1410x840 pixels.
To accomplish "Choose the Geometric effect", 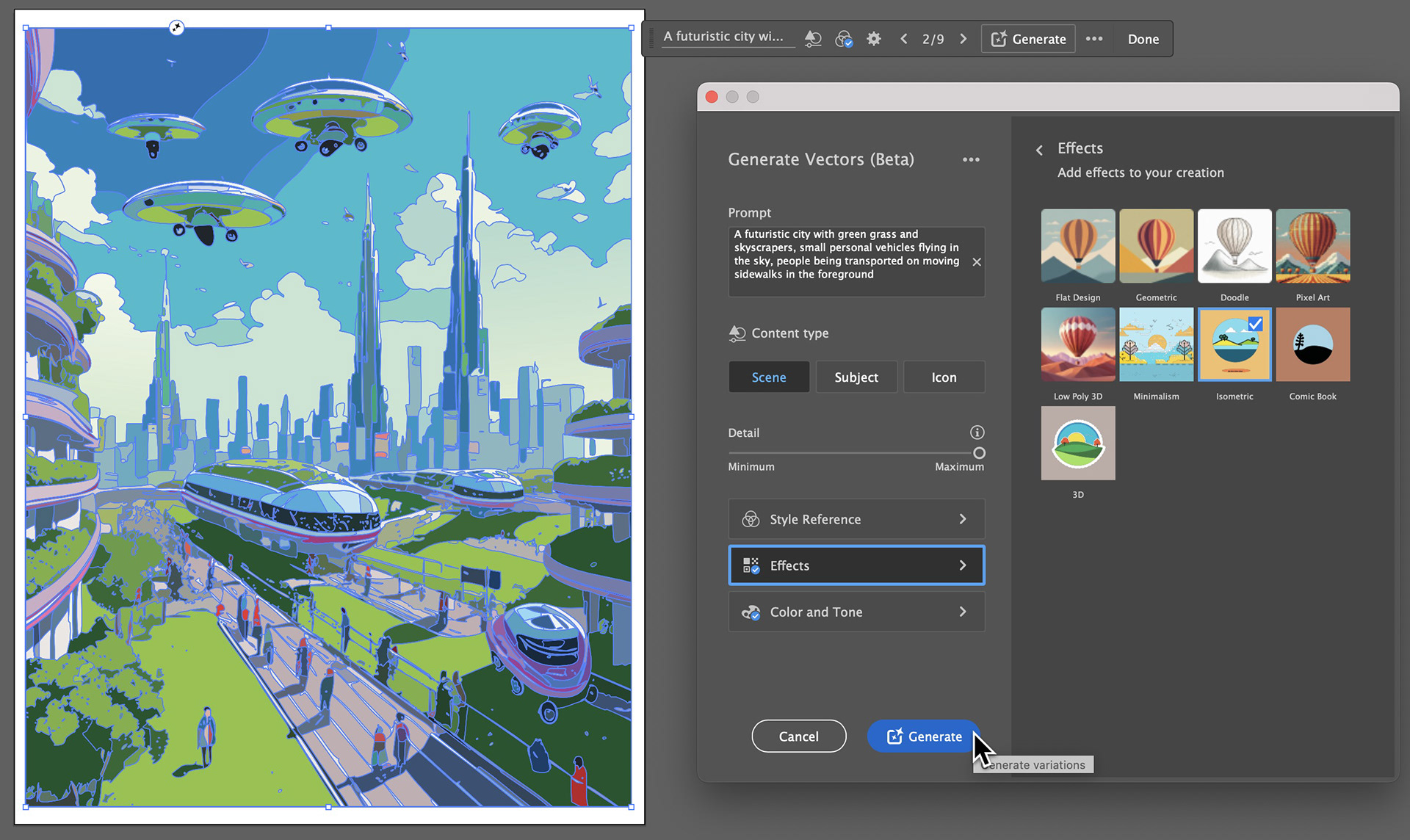I will point(1156,246).
